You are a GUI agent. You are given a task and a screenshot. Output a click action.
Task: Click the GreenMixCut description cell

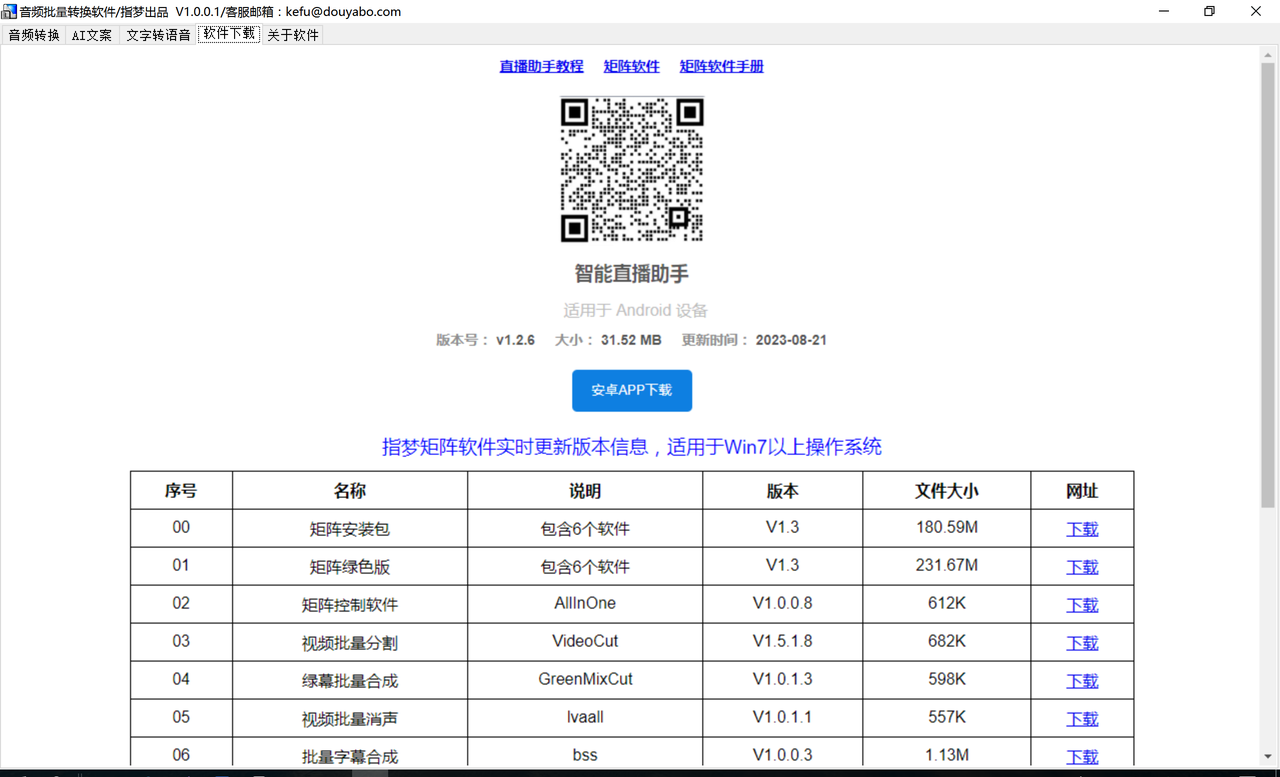[x=585, y=679]
